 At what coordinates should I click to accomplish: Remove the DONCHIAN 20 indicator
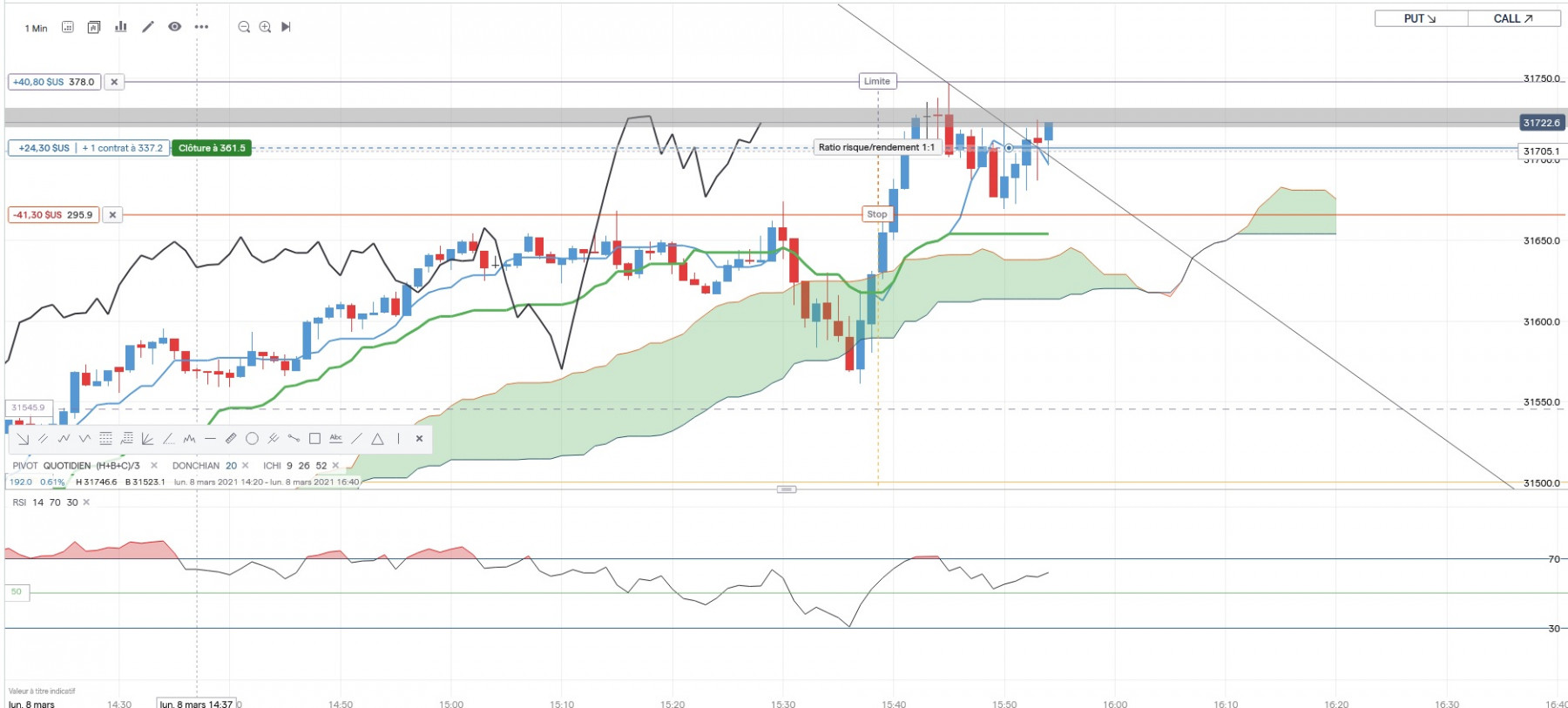point(246,466)
